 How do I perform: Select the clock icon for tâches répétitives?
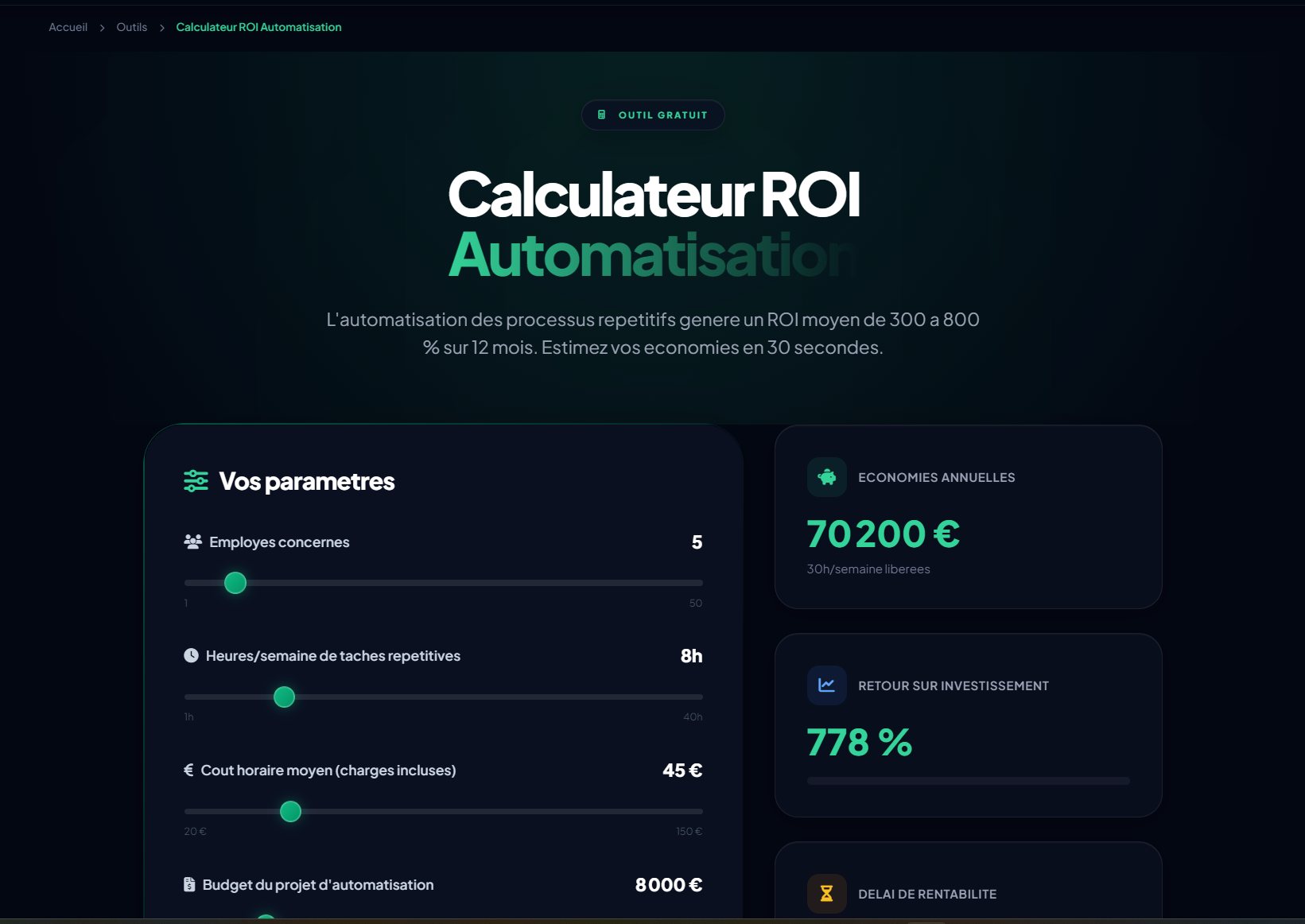(191, 655)
